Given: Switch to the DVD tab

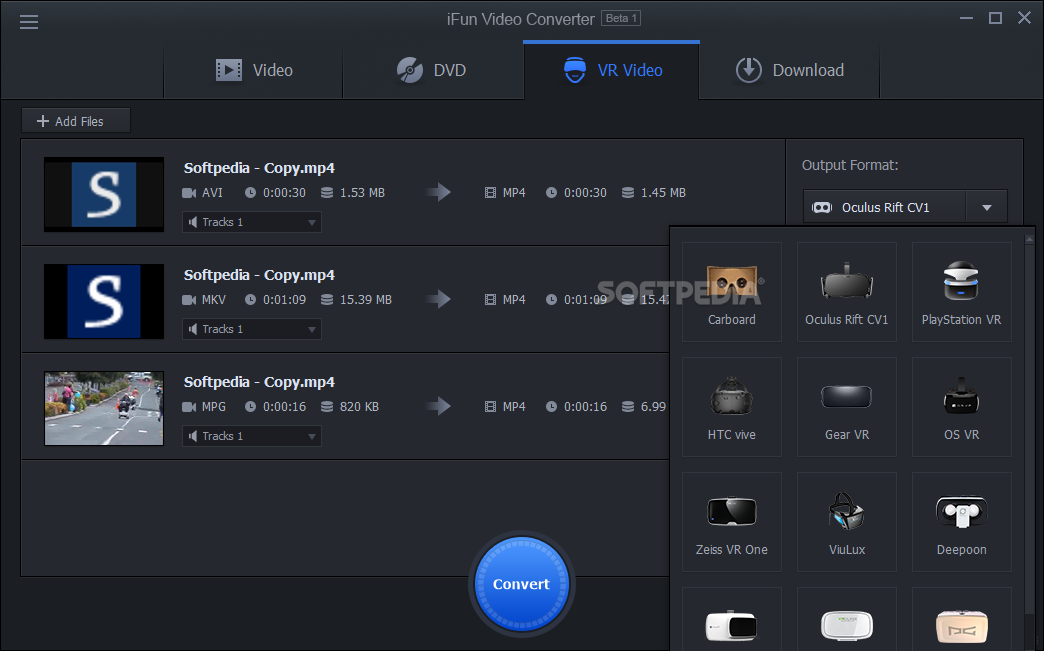Looking at the screenshot, I should (x=432, y=70).
